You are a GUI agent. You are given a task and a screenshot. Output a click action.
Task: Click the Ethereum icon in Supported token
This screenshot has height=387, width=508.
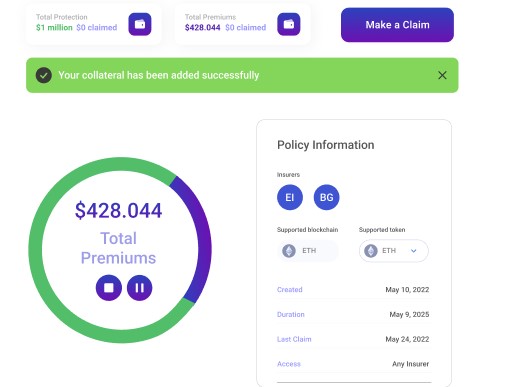(371, 251)
